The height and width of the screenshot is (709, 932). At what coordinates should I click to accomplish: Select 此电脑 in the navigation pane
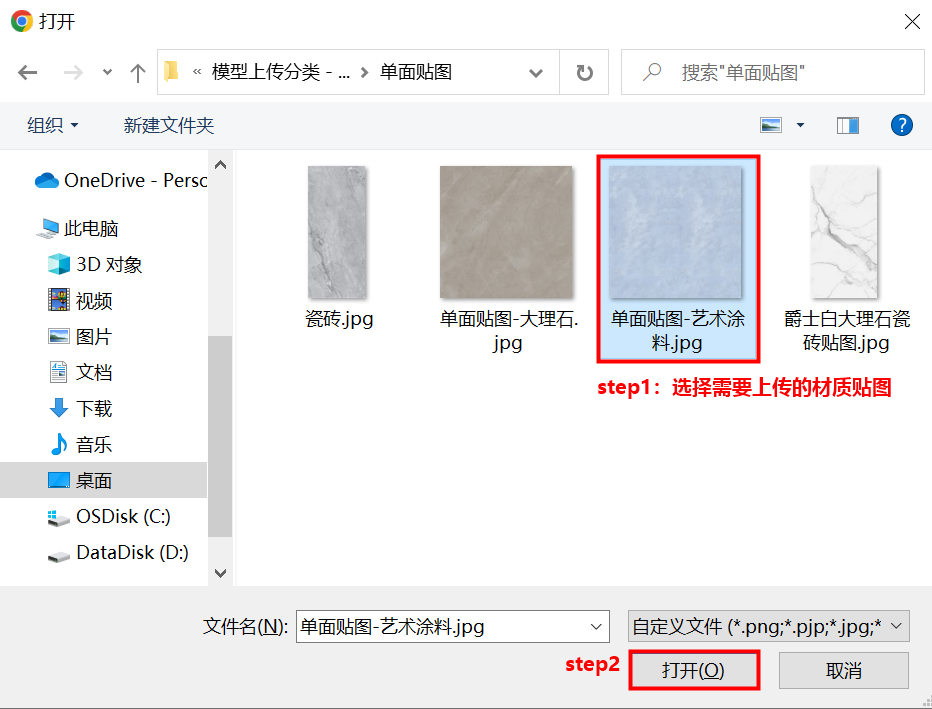(x=77, y=228)
